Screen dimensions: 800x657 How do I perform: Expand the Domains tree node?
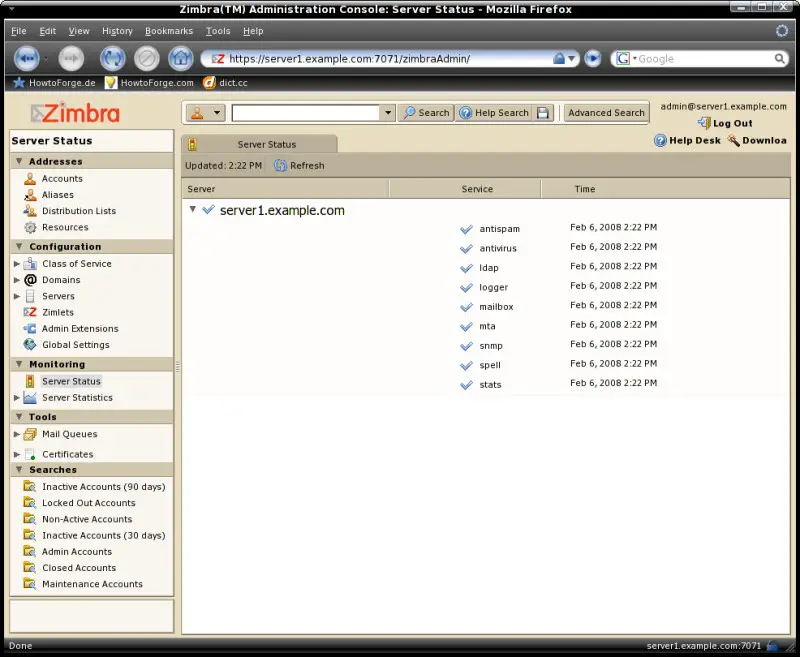pos(17,280)
